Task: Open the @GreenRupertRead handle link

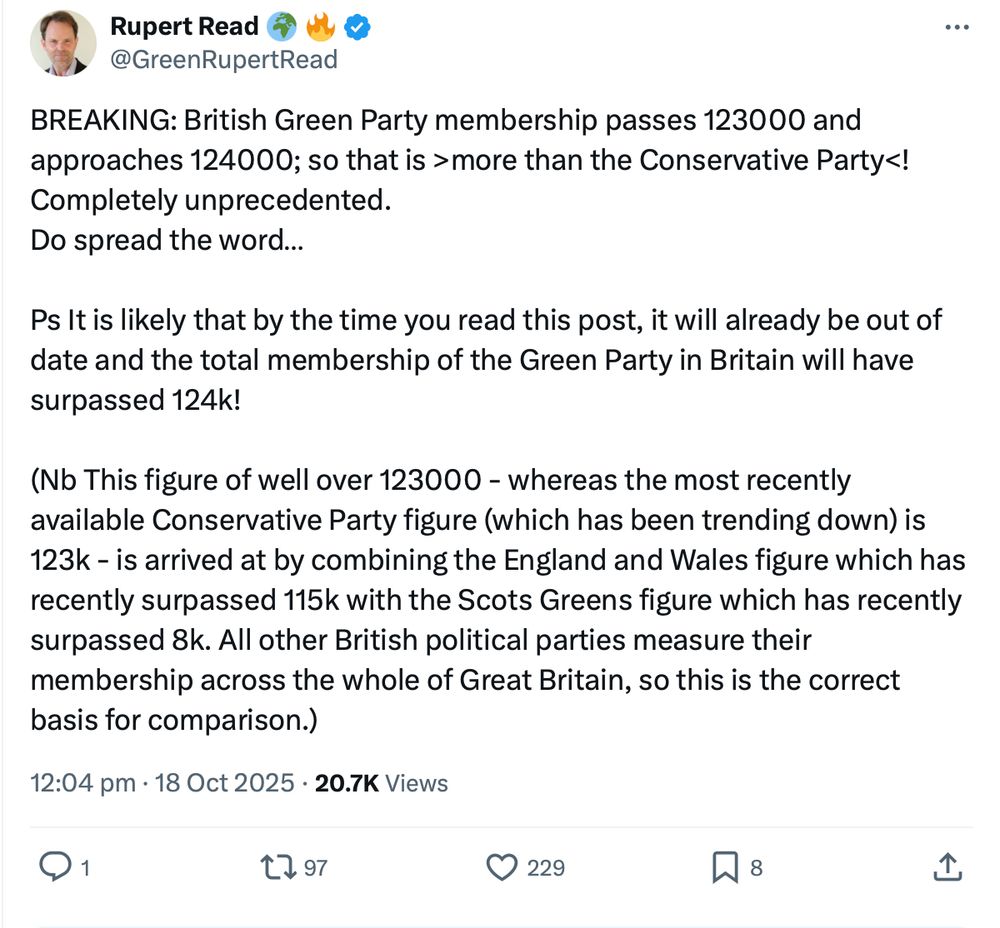Action: coord(223,59)
